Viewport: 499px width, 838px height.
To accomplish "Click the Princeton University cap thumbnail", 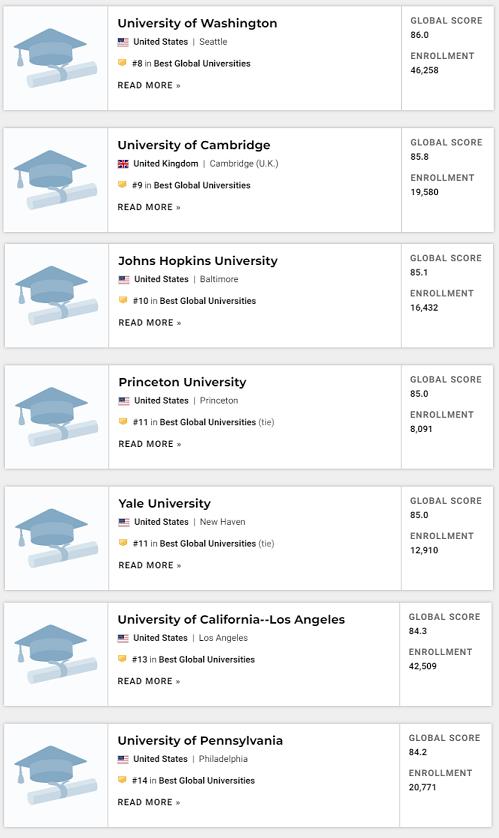I will [57, 417].
